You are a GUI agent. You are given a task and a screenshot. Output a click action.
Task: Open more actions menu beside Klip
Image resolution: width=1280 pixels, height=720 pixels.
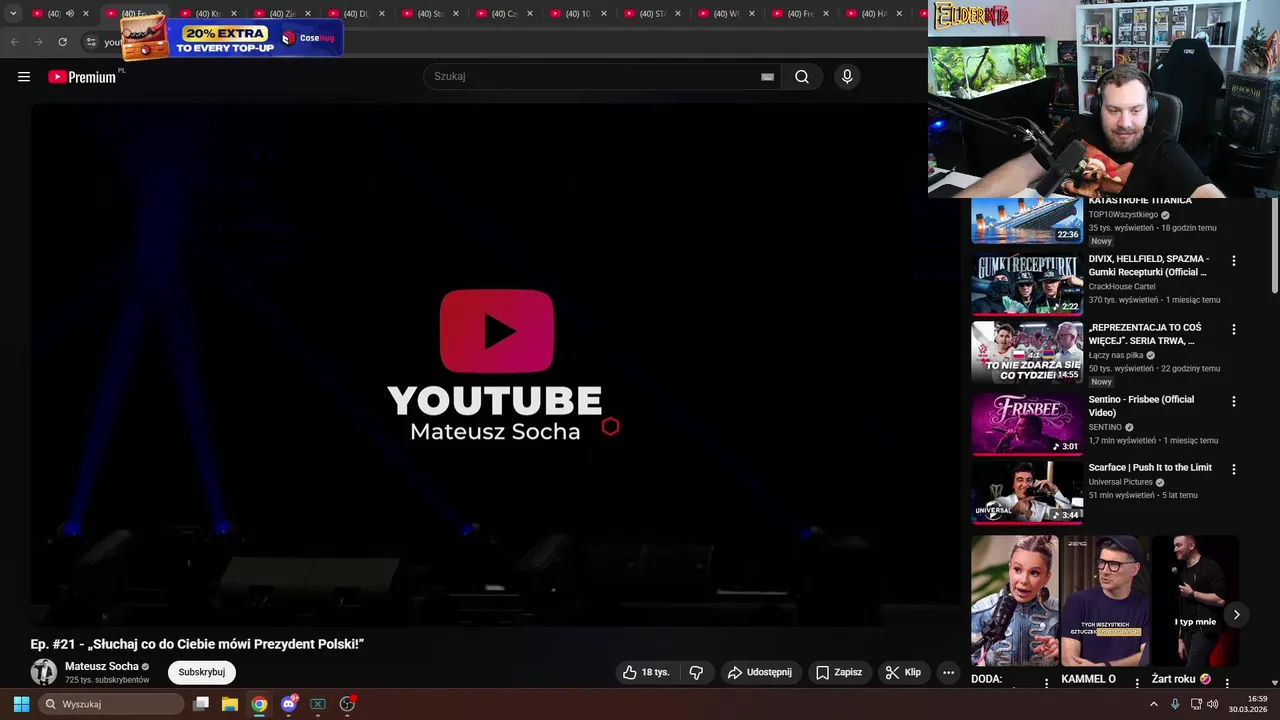click(x=949, y=672)
